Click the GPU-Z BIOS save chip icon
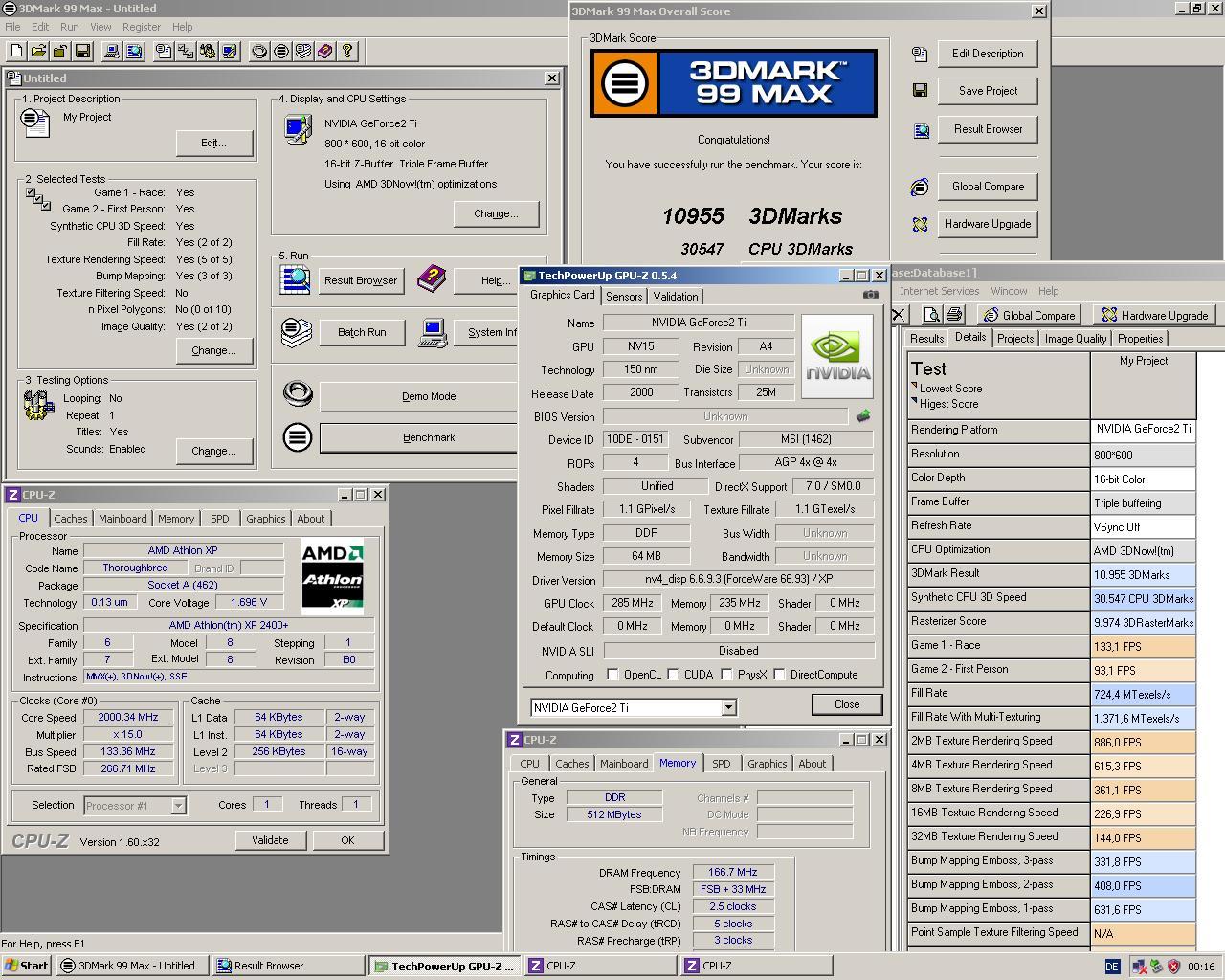 863,416
